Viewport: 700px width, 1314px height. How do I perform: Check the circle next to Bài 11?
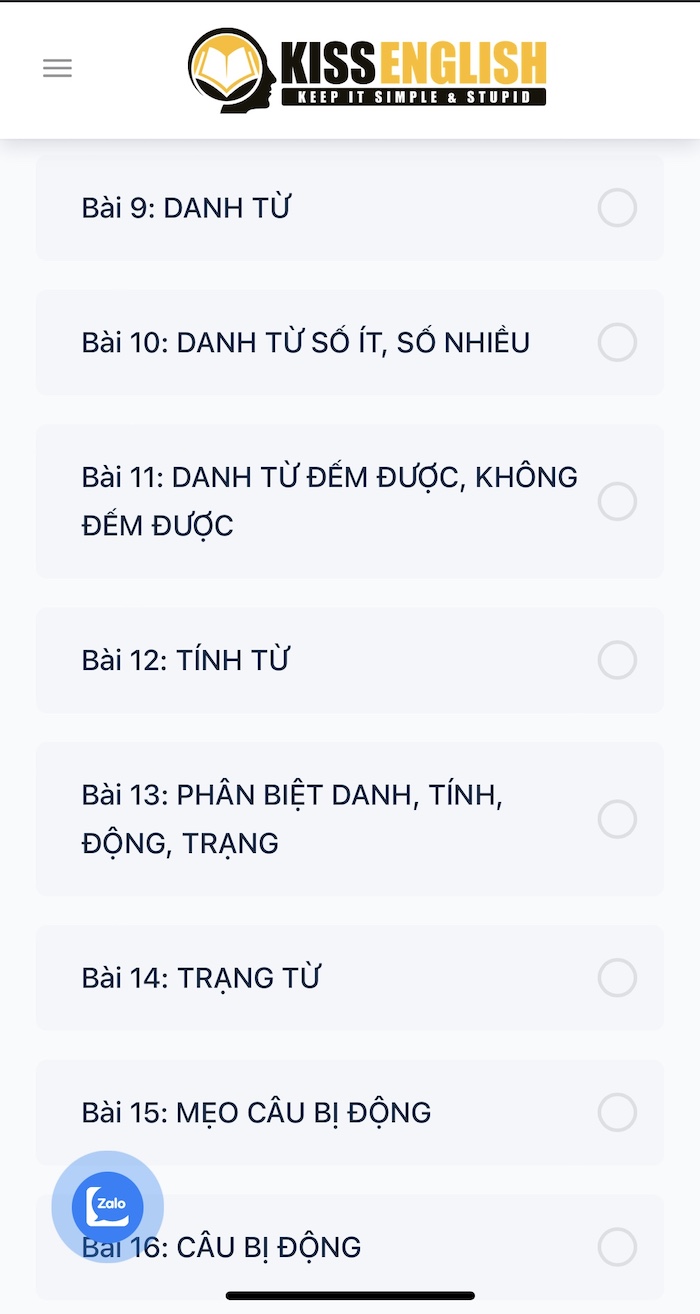tap(617, 501)
